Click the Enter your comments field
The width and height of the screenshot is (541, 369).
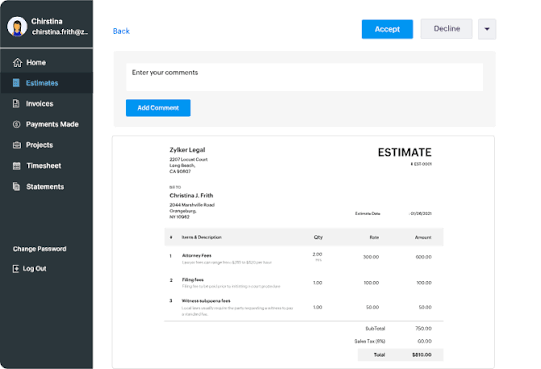tap(304, 77)
